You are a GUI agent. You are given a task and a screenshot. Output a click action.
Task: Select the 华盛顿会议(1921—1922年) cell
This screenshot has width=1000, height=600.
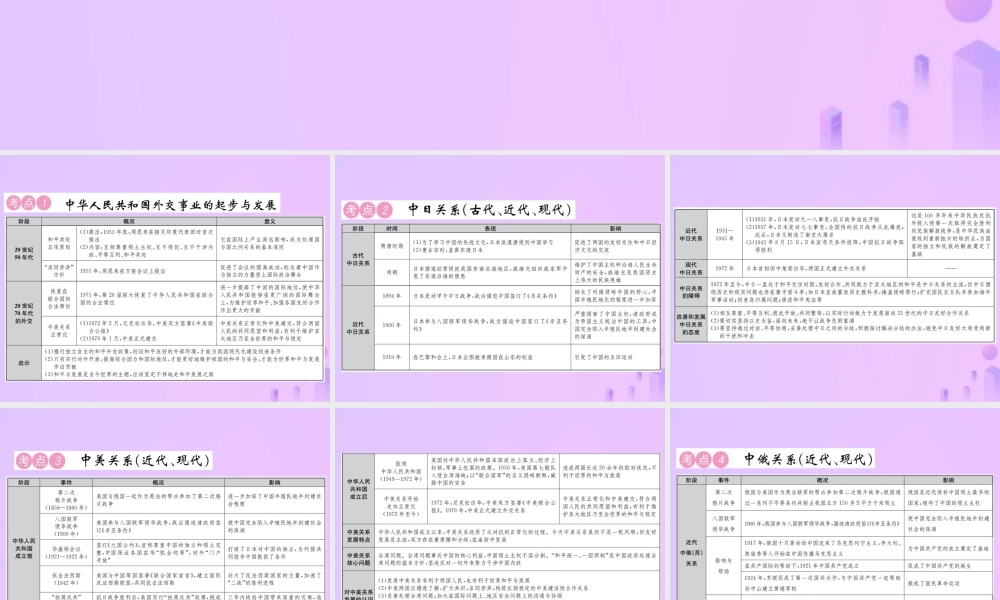[66, 552]
